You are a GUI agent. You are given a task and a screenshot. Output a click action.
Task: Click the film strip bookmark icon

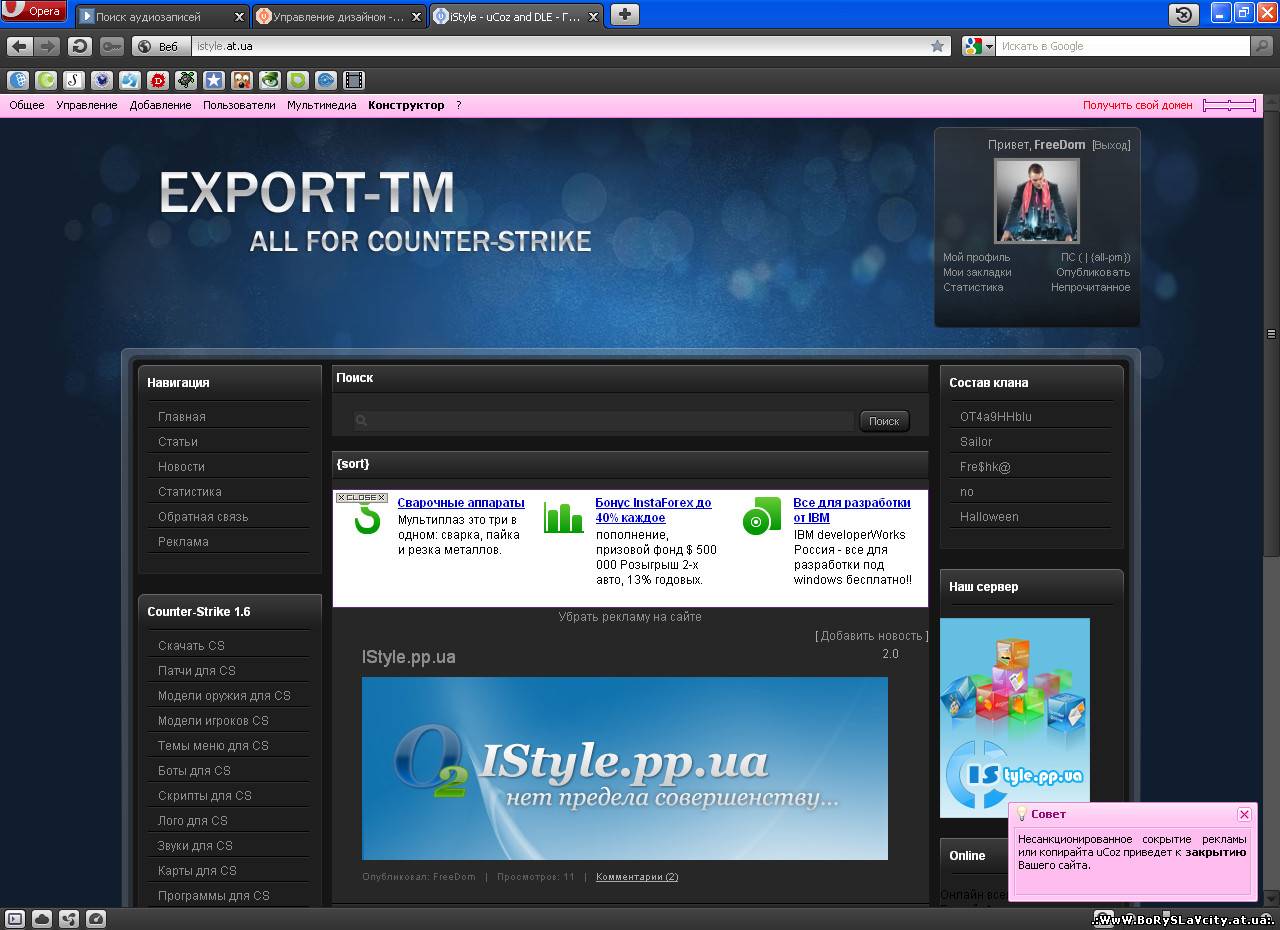coord(354,81)
